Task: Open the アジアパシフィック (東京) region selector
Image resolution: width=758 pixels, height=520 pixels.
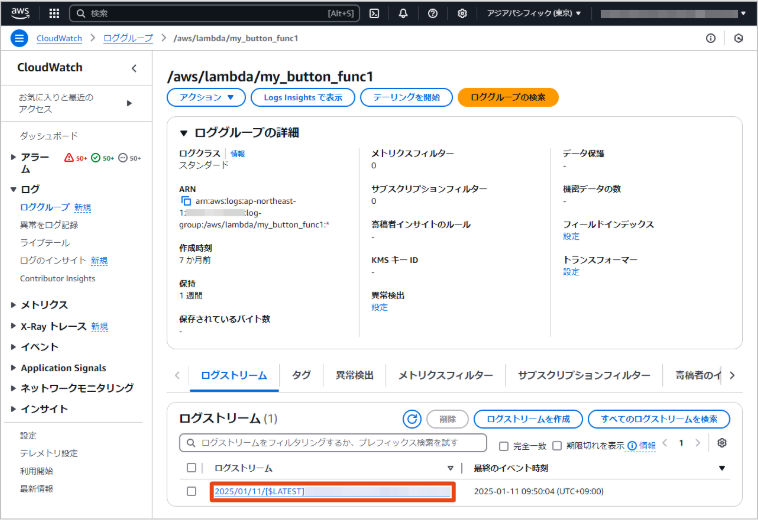Action: click(534, 13)
